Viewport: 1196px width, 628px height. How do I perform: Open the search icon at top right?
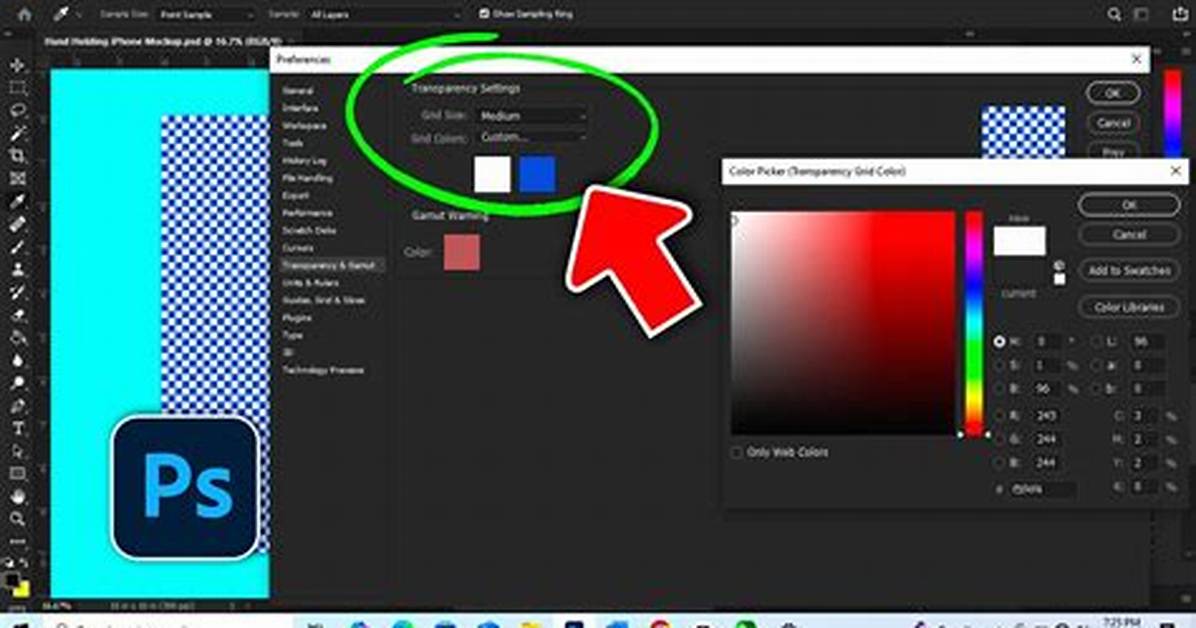pyautogui.click(x=1114, y=14)
